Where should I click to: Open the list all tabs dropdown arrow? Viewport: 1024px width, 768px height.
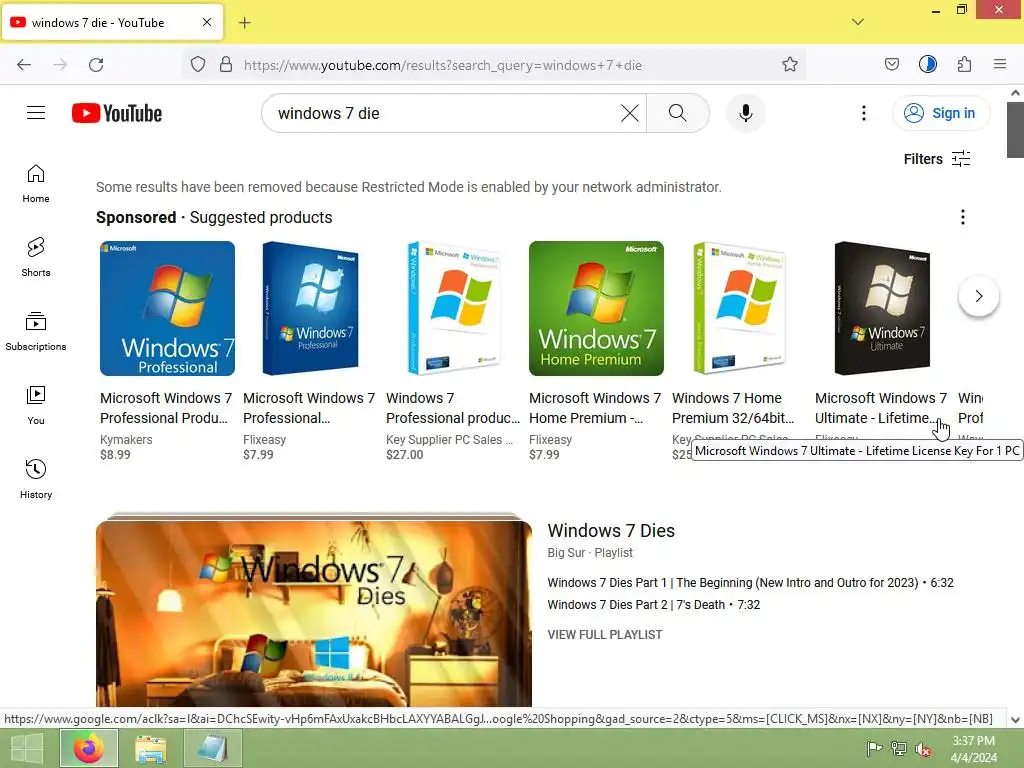857,22
